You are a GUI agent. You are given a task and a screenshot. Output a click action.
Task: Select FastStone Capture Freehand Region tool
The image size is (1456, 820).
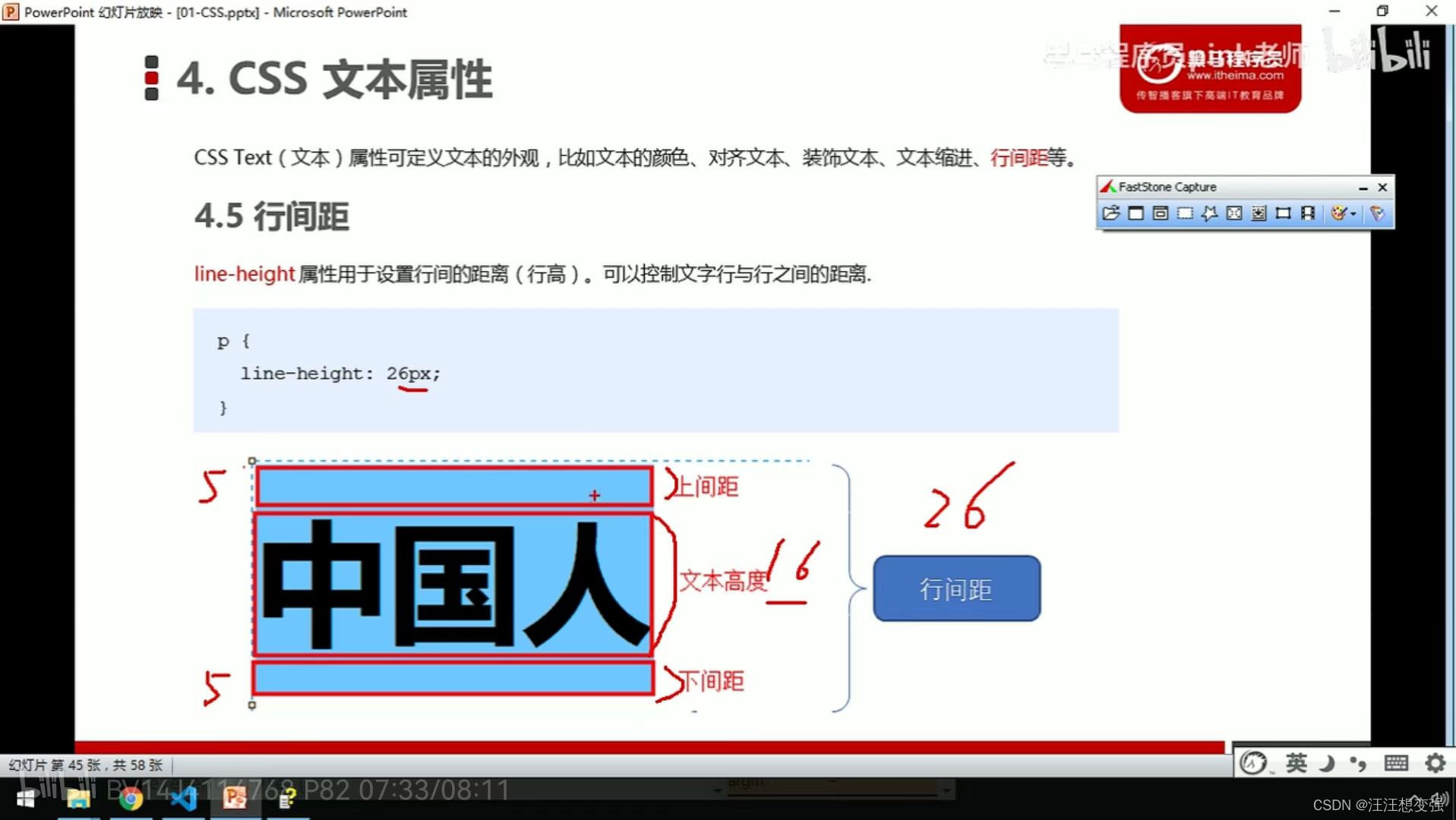1209,213
